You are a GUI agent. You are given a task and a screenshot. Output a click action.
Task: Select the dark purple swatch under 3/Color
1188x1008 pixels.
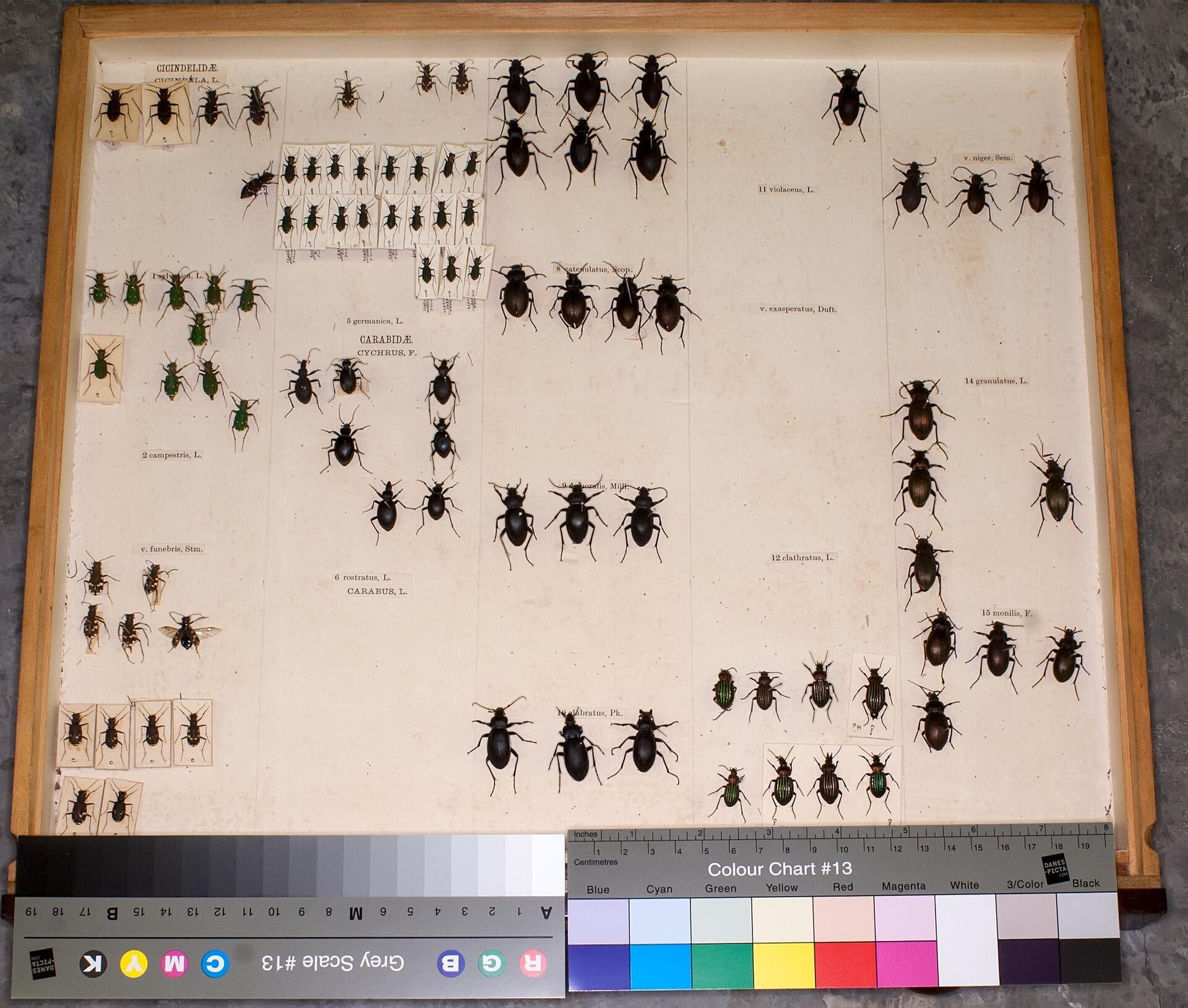coord(1028,962)
